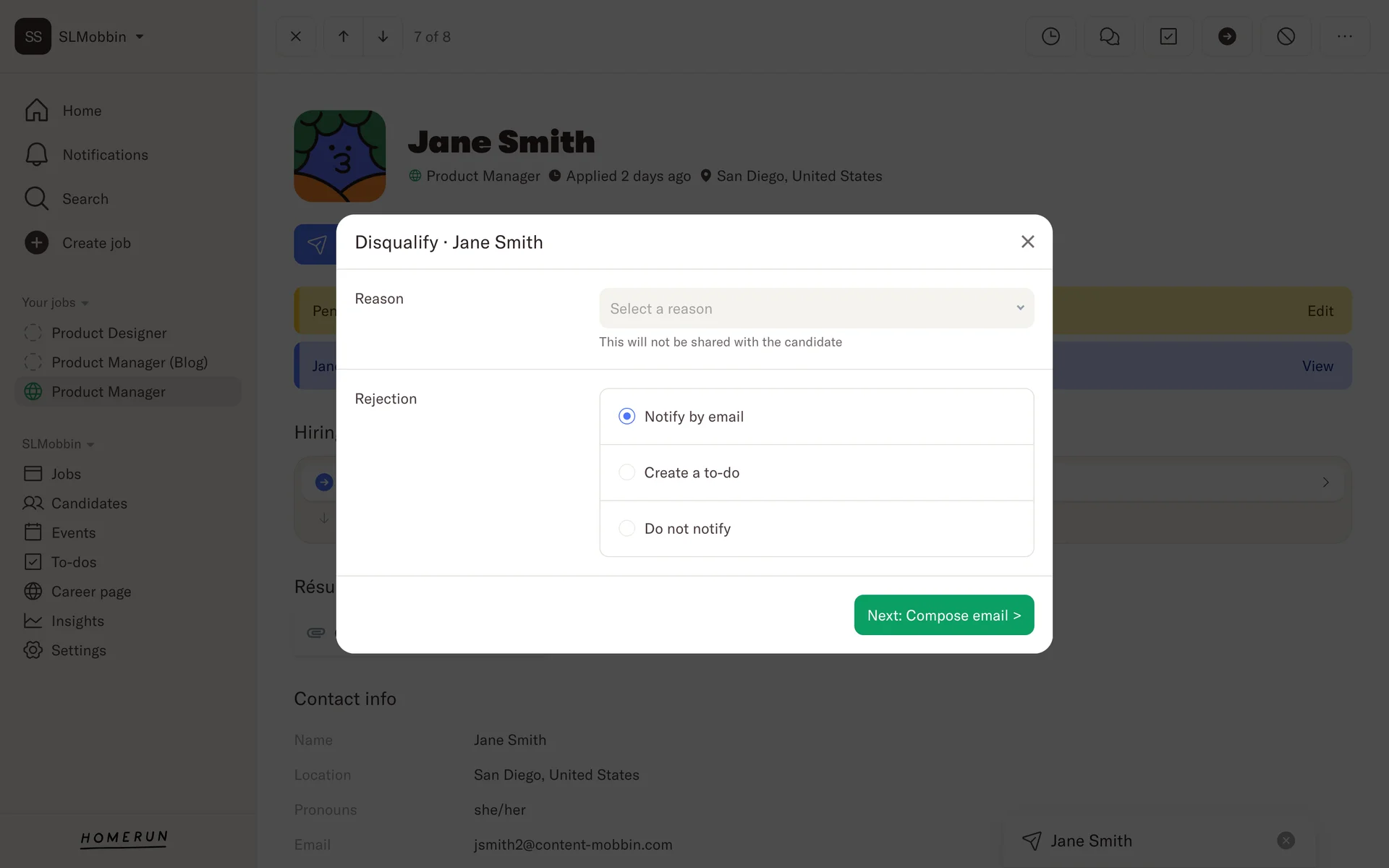Screen dimensions: 1389x868
Task: Go to next candidate with down arrow
Action: tap(383, 36)
